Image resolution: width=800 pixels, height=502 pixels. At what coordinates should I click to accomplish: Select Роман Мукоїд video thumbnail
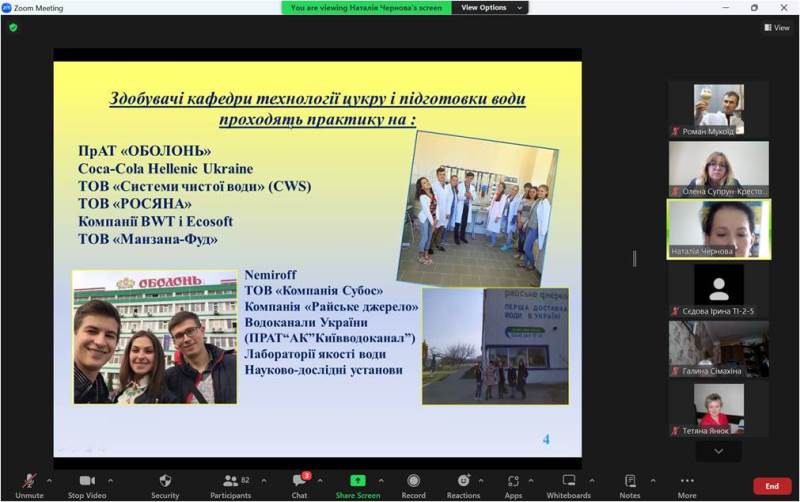[x=719, y=110]
